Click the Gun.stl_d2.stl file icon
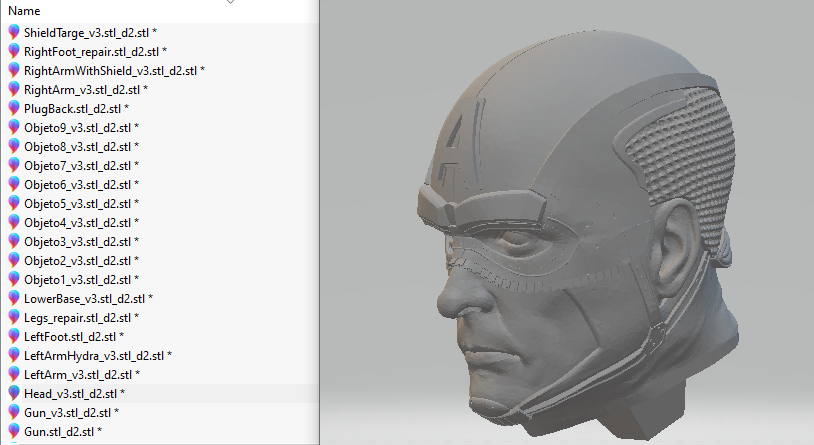Viewport: 814px width, 445px height. (x=14, y=431)
